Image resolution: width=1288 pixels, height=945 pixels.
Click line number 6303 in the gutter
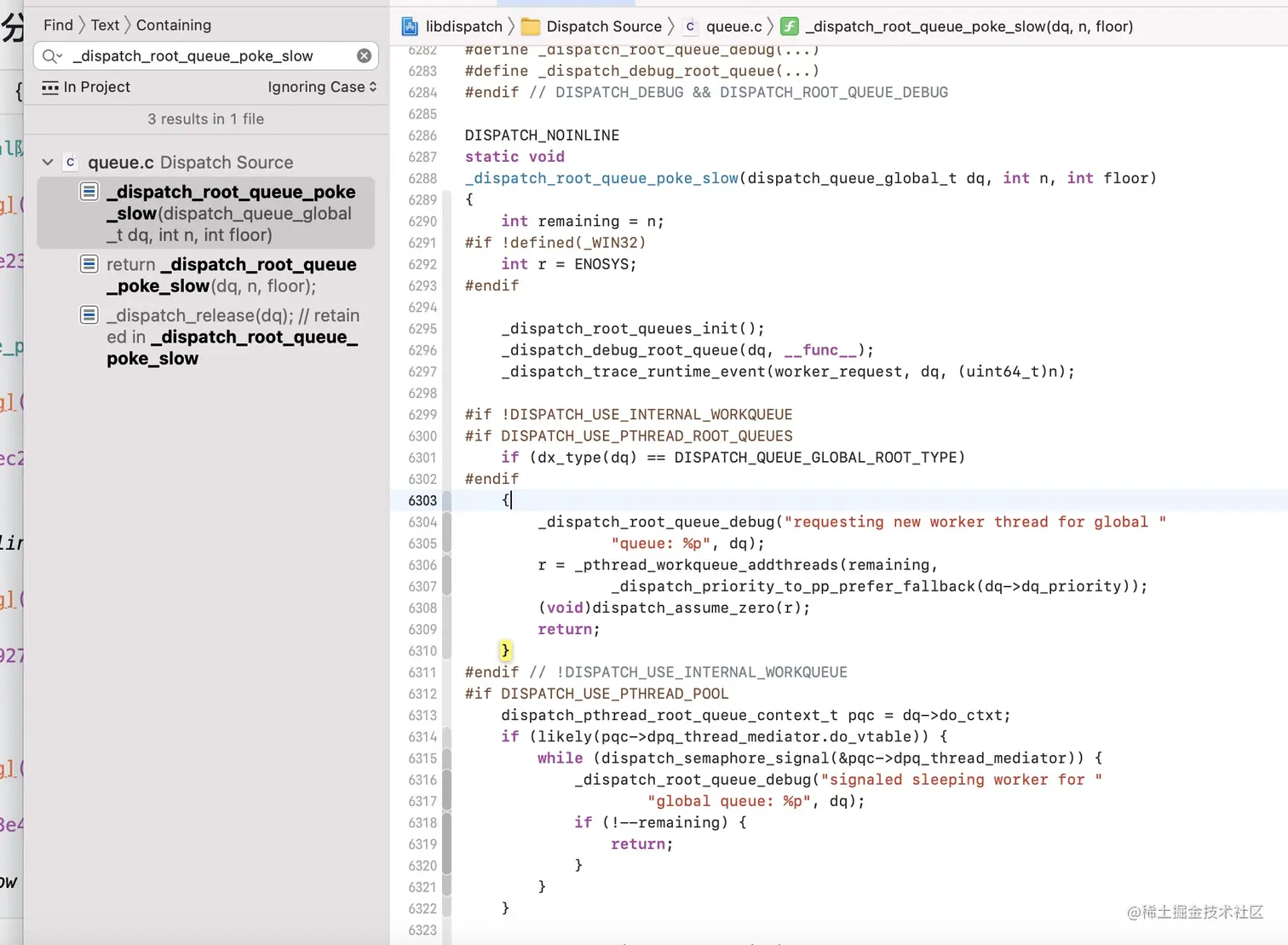click(x=423, y=500)
